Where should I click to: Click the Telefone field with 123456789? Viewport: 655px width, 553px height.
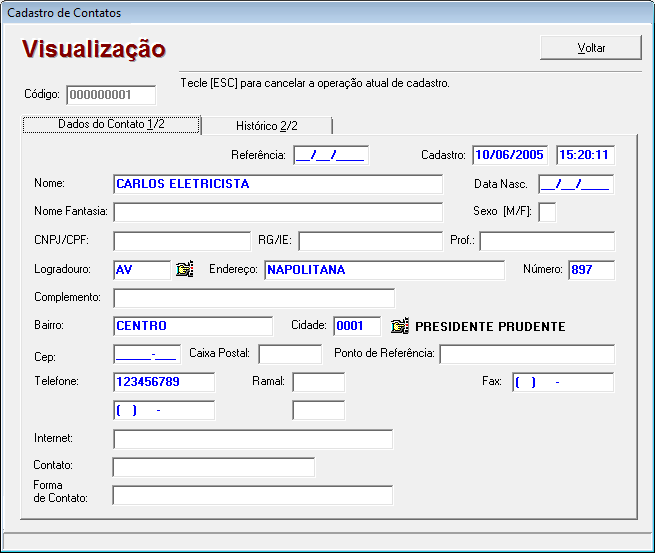(x=164, y=382)
